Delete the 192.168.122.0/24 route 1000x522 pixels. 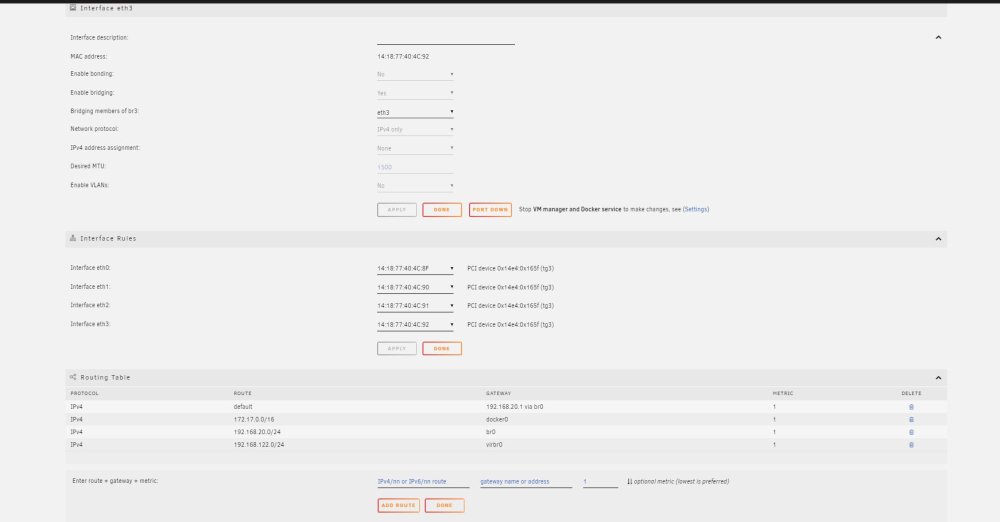click(911, 445)
